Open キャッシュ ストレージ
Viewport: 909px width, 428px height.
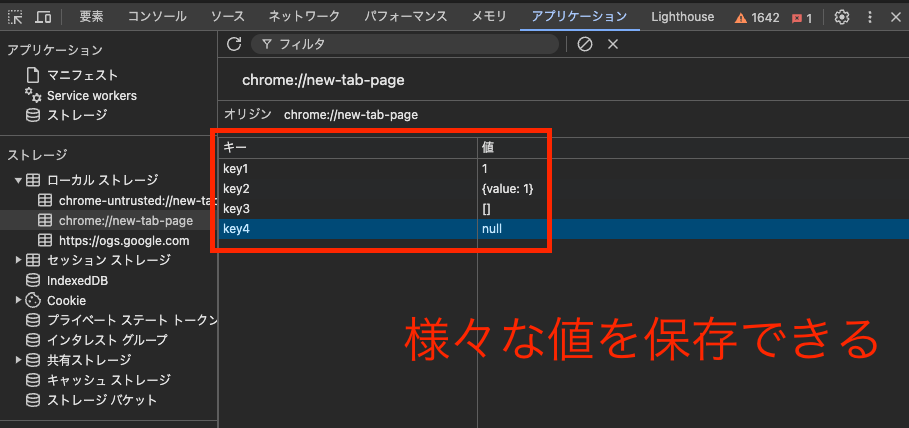point(108,380)
